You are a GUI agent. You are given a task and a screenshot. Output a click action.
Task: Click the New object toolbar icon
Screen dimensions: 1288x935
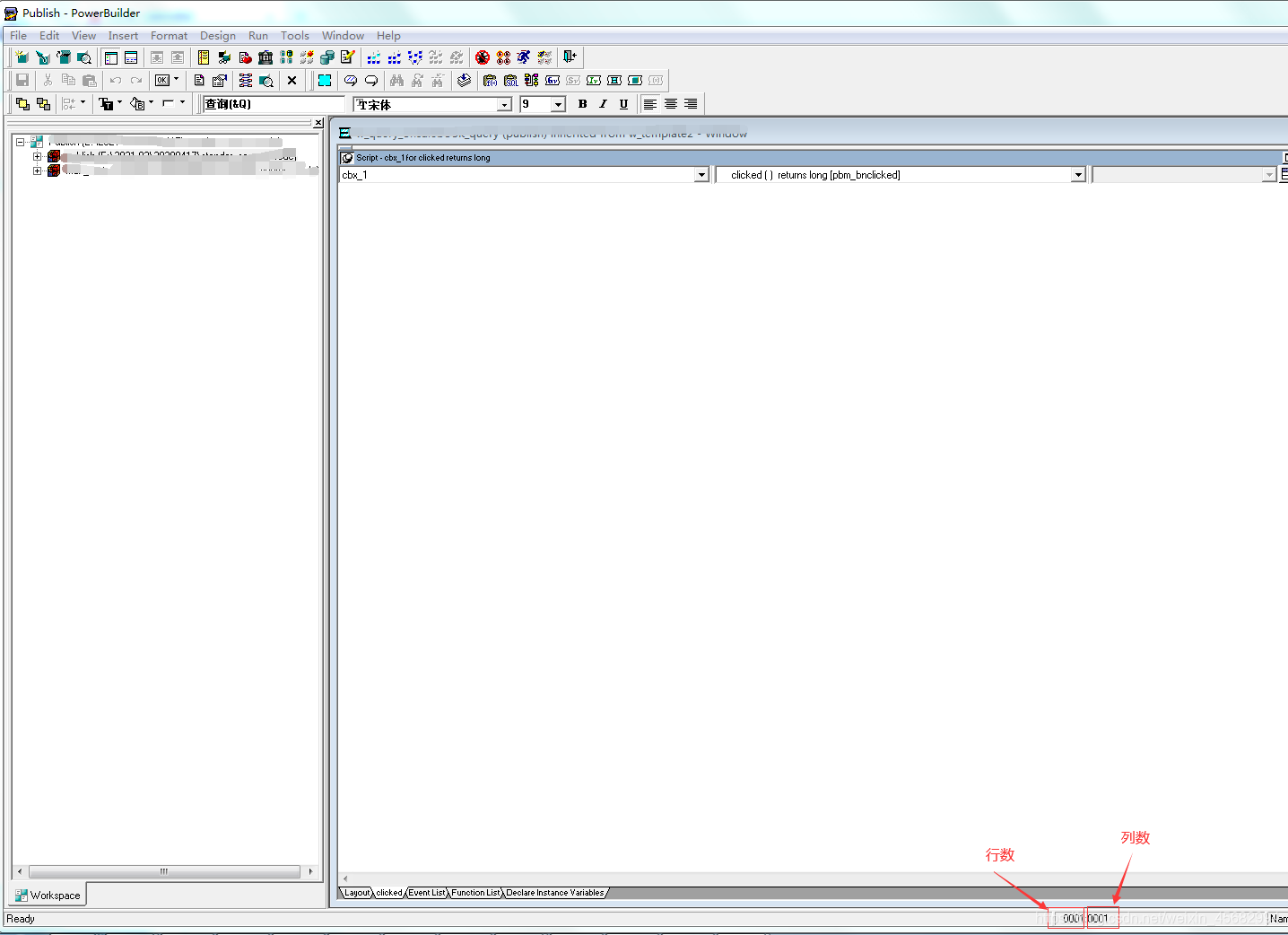(22, 57)
